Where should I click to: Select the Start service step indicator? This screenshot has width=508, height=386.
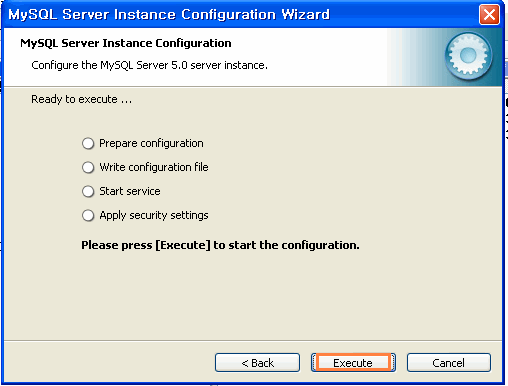(x=88, y=191)
